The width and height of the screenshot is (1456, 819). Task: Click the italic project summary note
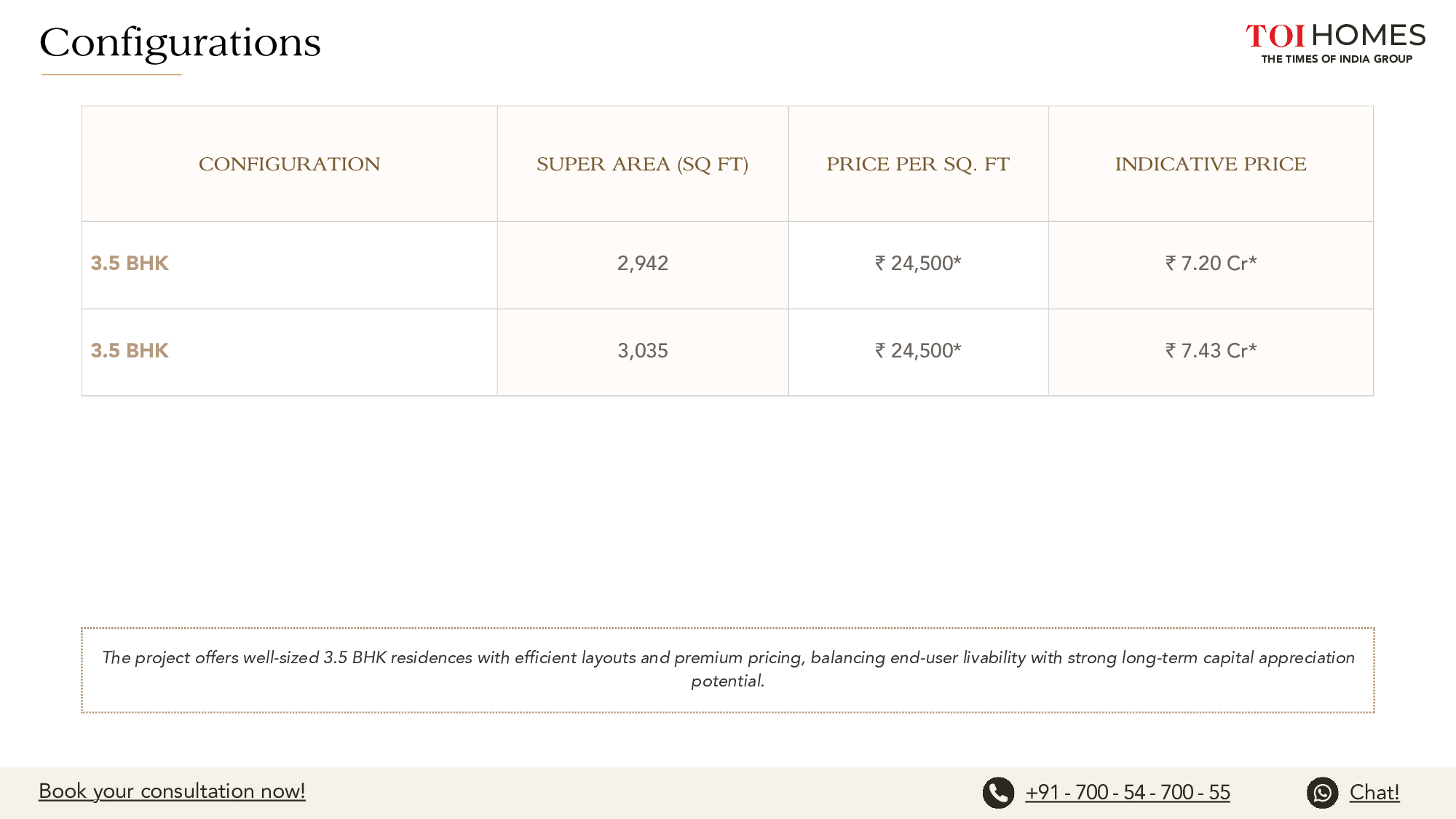(x=727, y=668)
